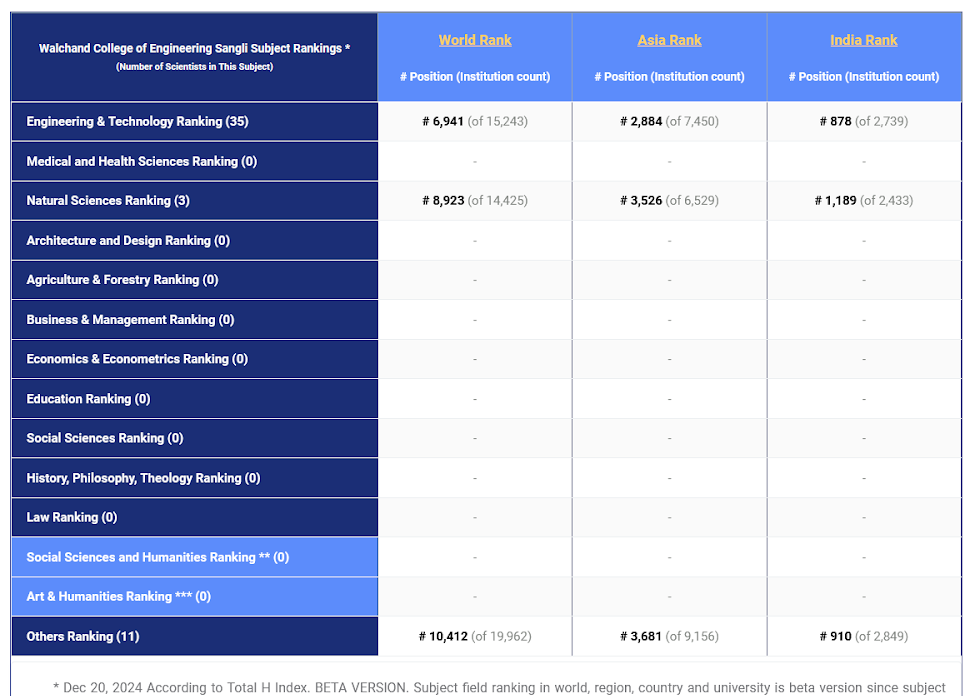This screenshot has width=968, height=696.
Task: Open the World Rank link
Action: pos(474,40)
